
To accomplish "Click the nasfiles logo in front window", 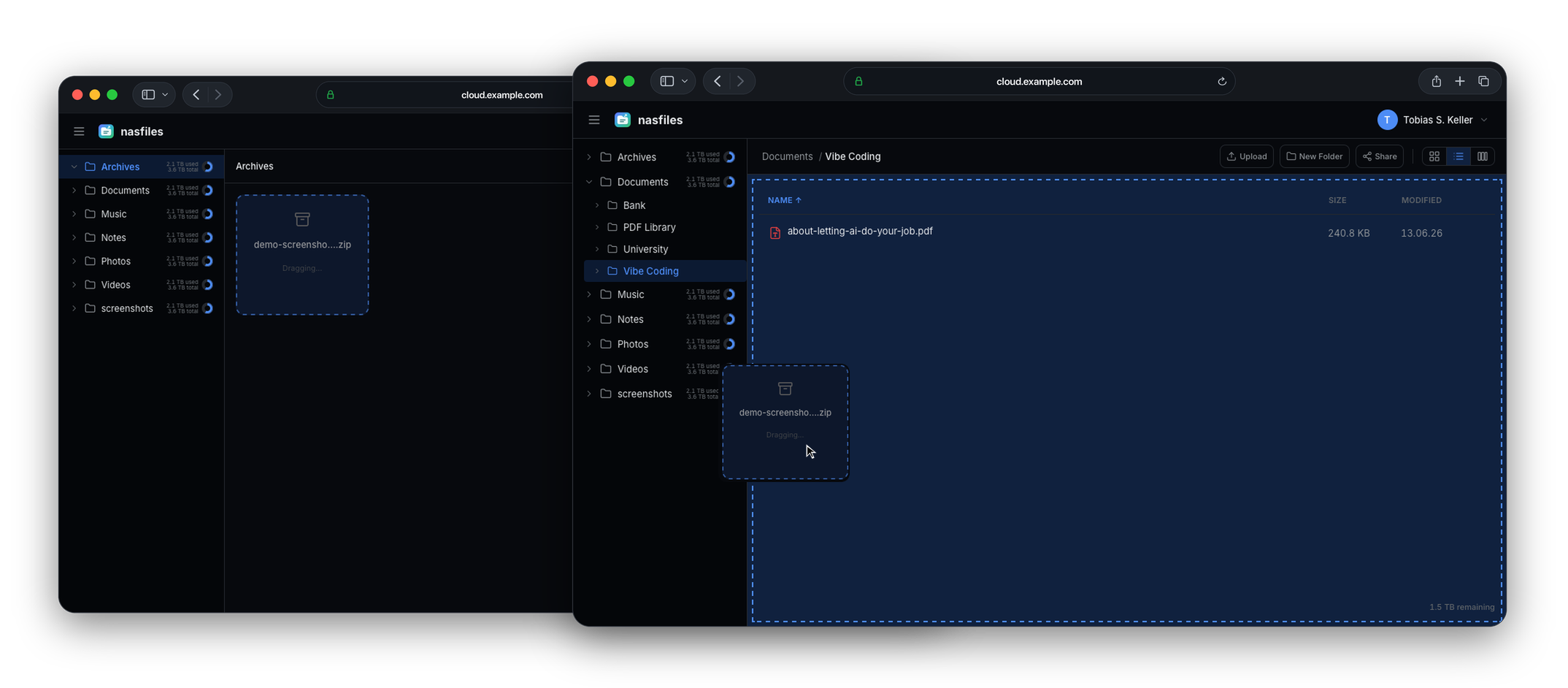I will 623,120.
